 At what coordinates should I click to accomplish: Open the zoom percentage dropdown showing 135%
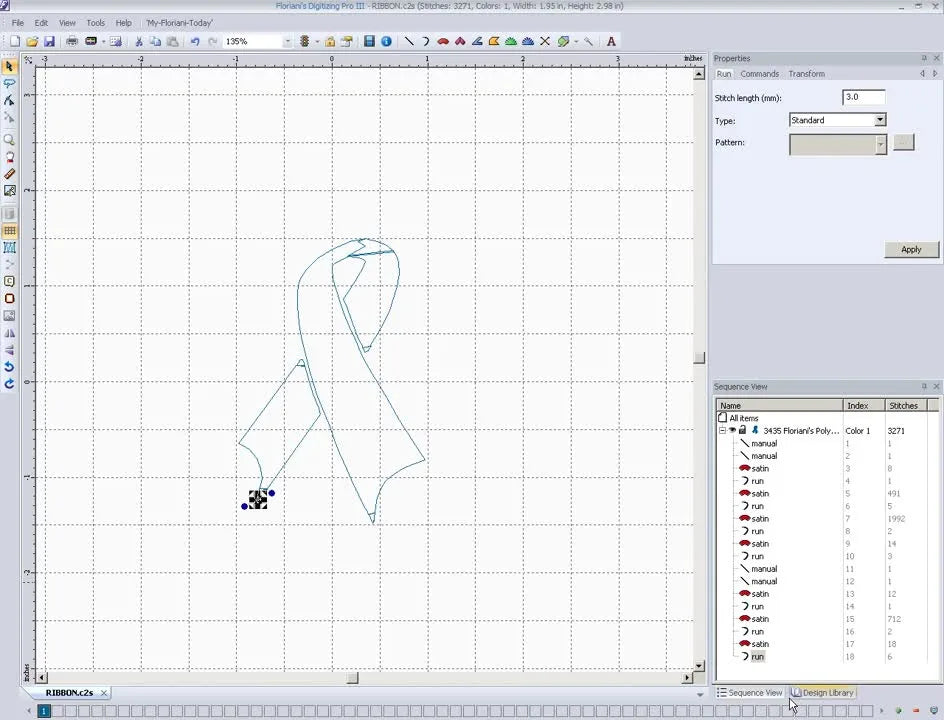point(287,42)
